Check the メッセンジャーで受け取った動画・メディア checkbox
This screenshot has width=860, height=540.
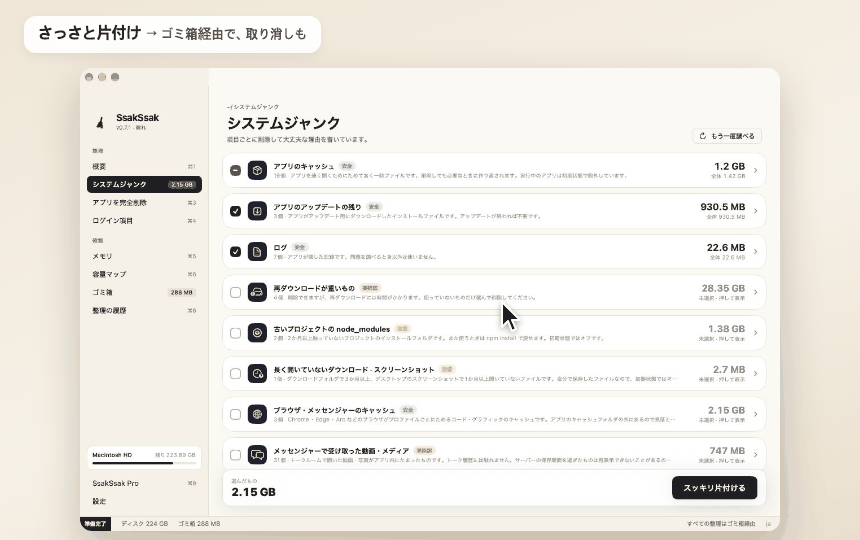tap(235, 454)
